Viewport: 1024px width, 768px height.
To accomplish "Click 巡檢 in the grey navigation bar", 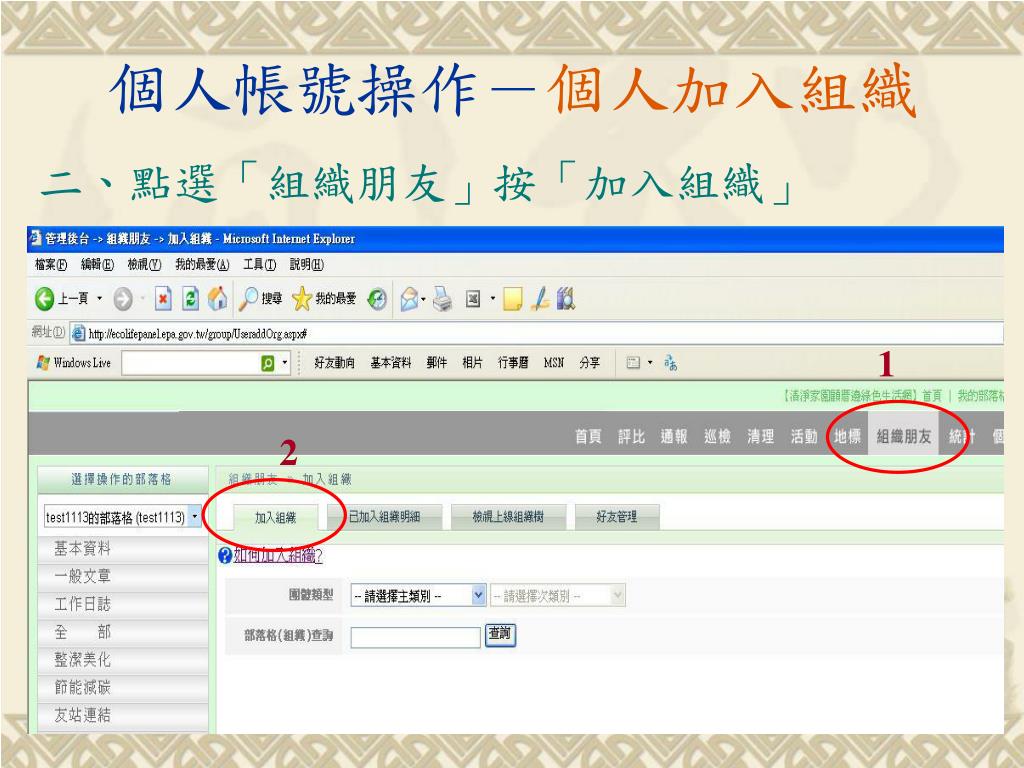I will [x=717, y=436].
